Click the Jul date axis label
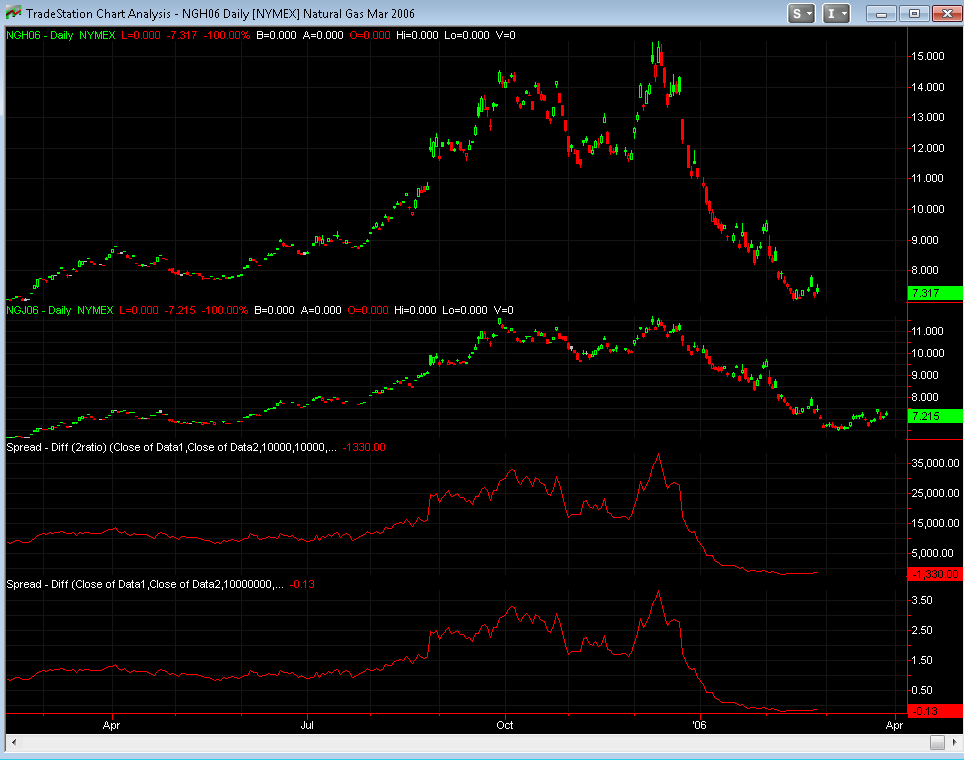 click(307, 725)
